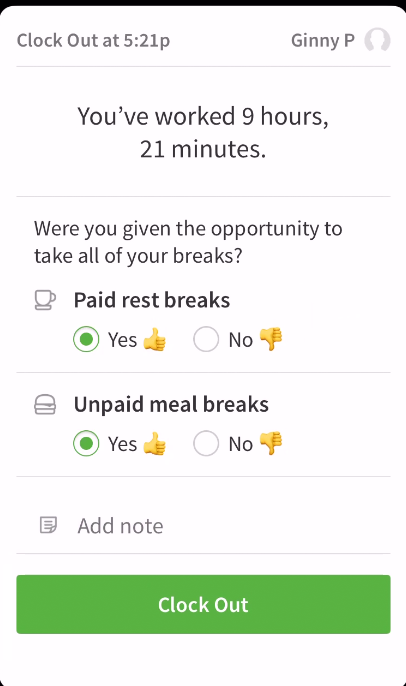Viewport: 406px width, 686px height.
Task: Tap thumbs down emoji under Paid rest breaks
Action: [271, 340]
